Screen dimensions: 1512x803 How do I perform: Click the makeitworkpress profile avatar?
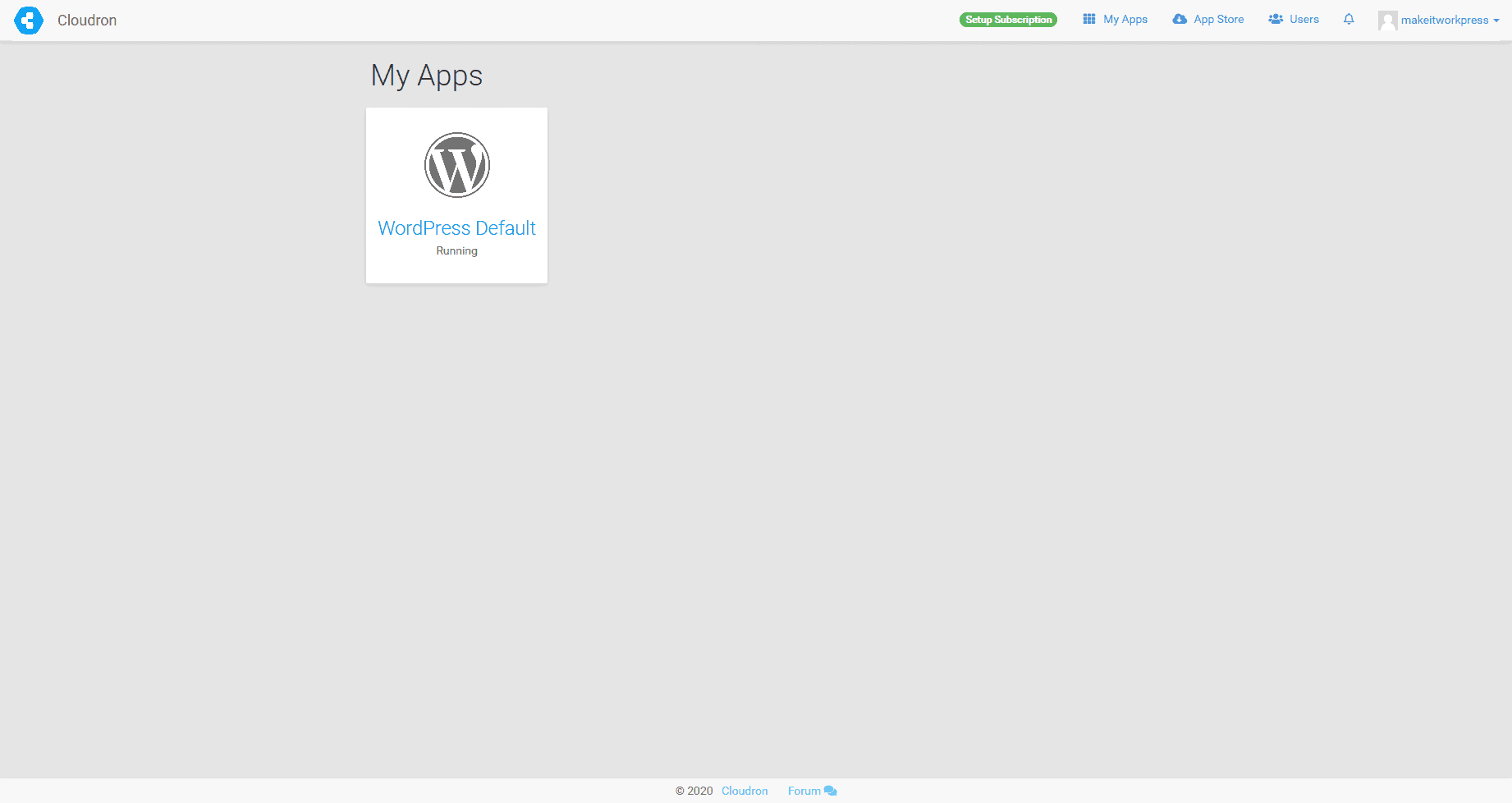click(1388, 20)
